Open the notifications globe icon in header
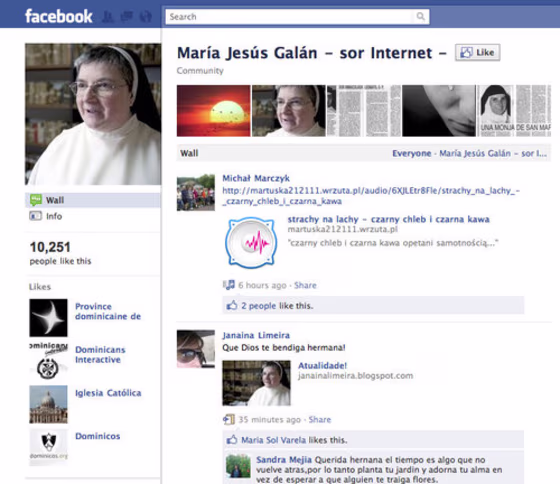 [x=145, y=16]
